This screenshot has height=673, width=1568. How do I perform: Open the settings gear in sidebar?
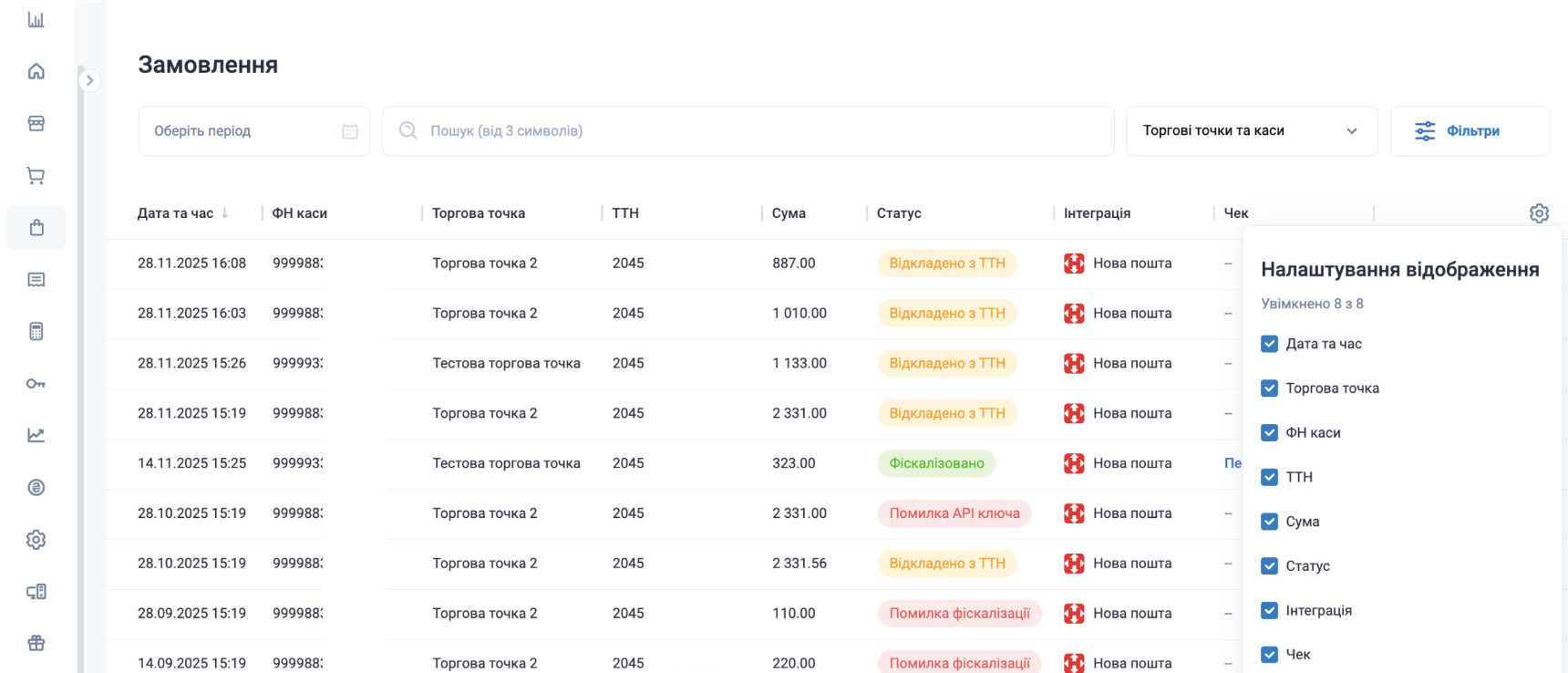pyautogui.click(x=36, y=540)
